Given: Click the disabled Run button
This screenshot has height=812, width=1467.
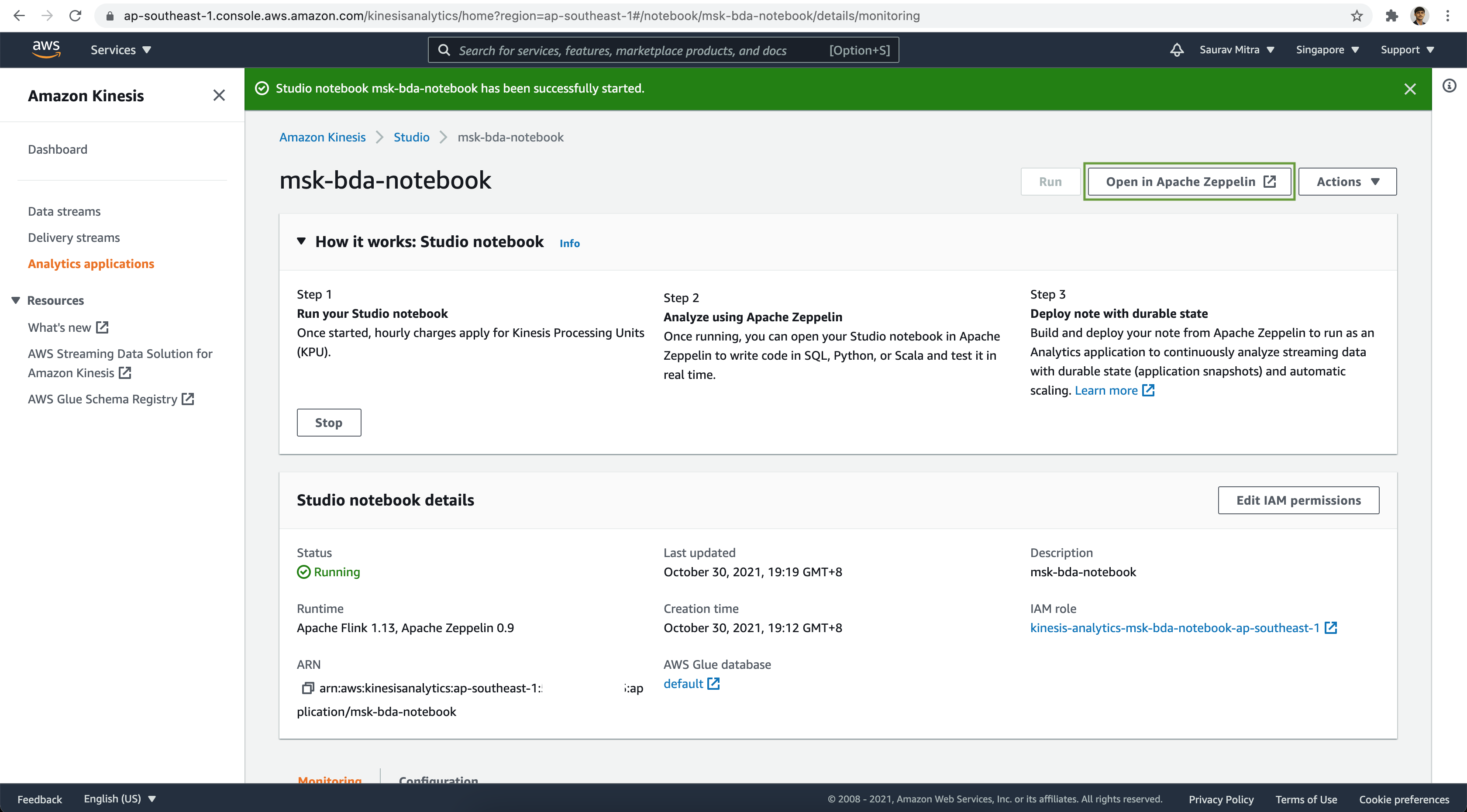Looking at the screenshot, I should [x=1050, y=182].
